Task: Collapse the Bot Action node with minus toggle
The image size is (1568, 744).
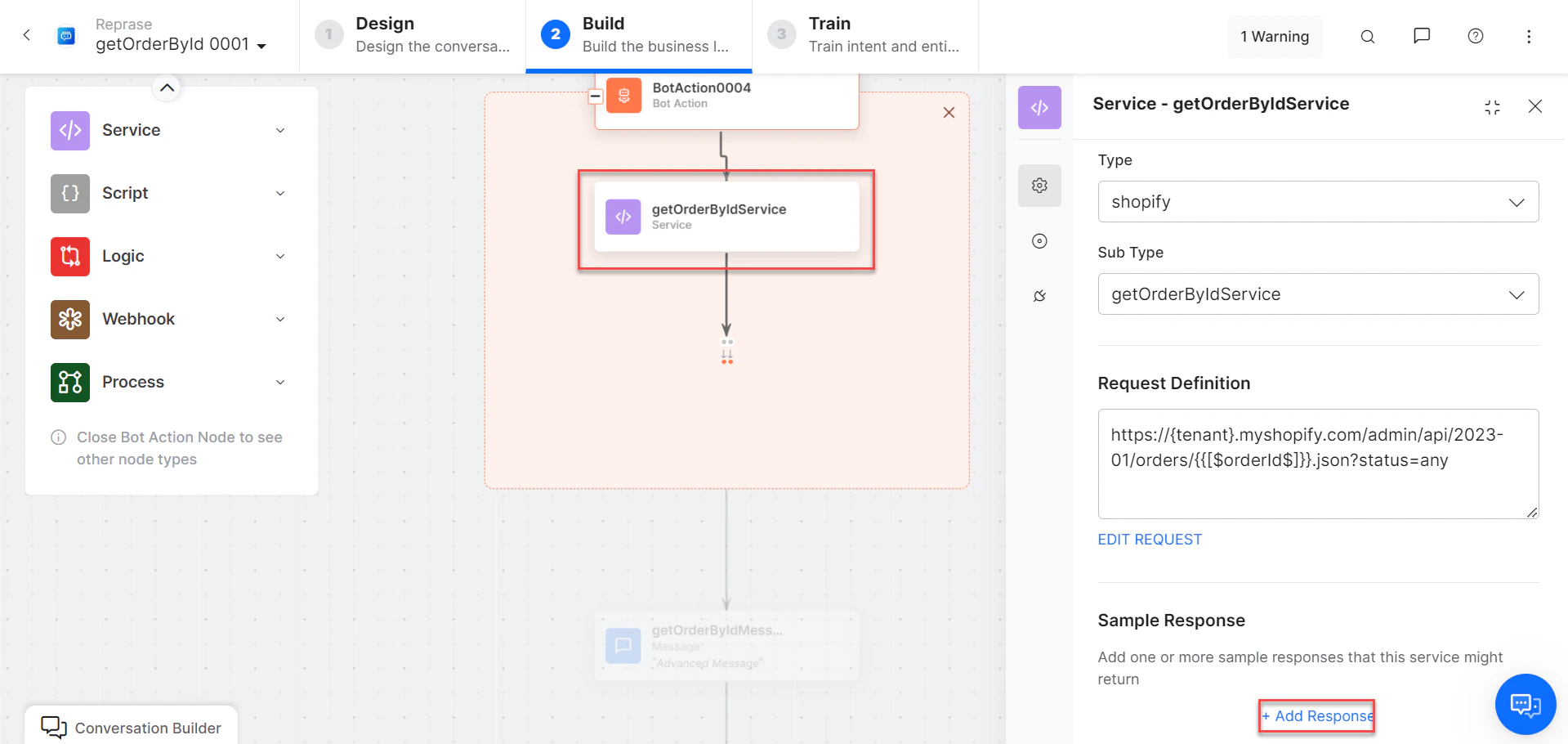Action: coord(596,96)
